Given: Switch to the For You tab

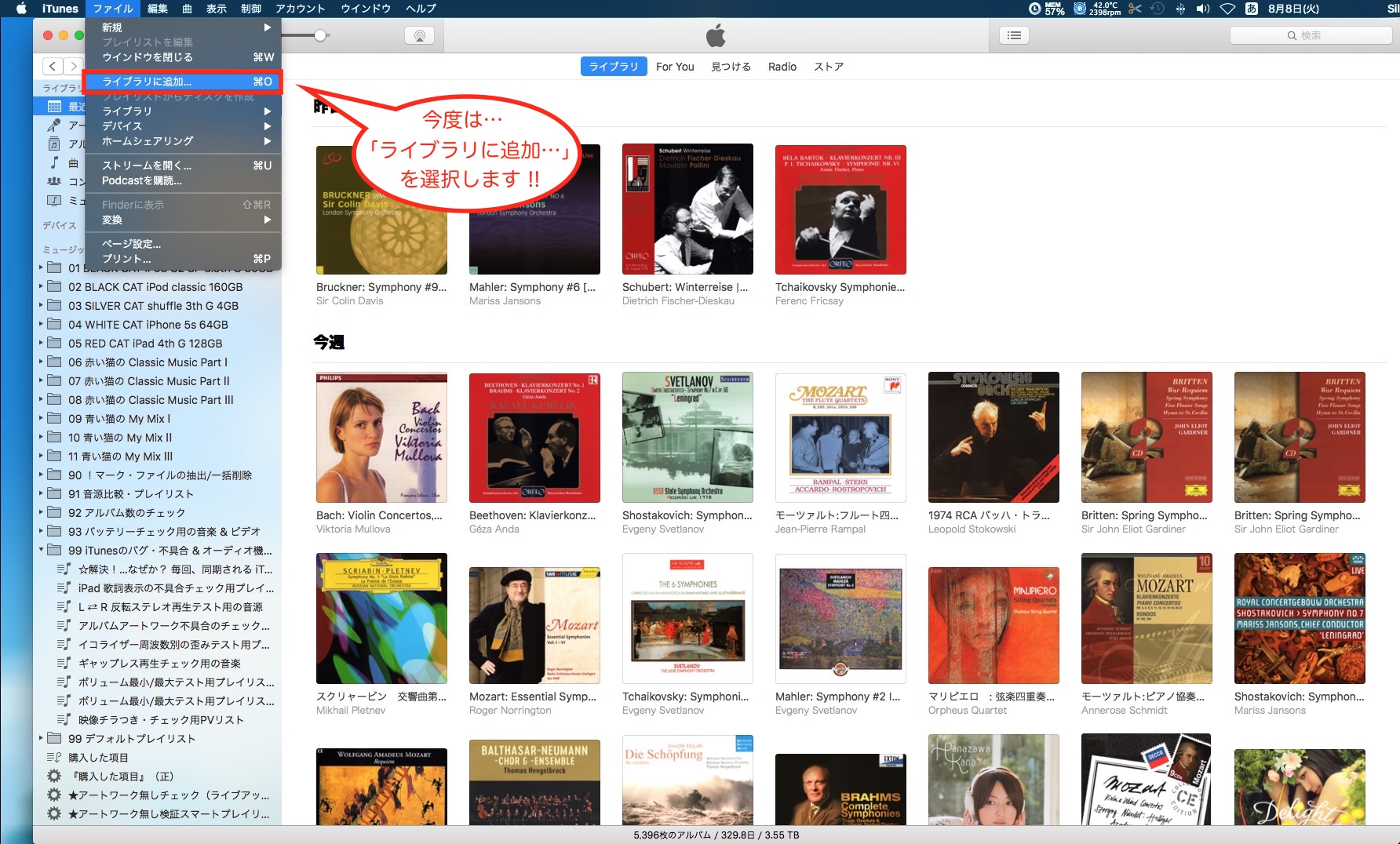Looking at the screenshot, I should click(675, 67).
